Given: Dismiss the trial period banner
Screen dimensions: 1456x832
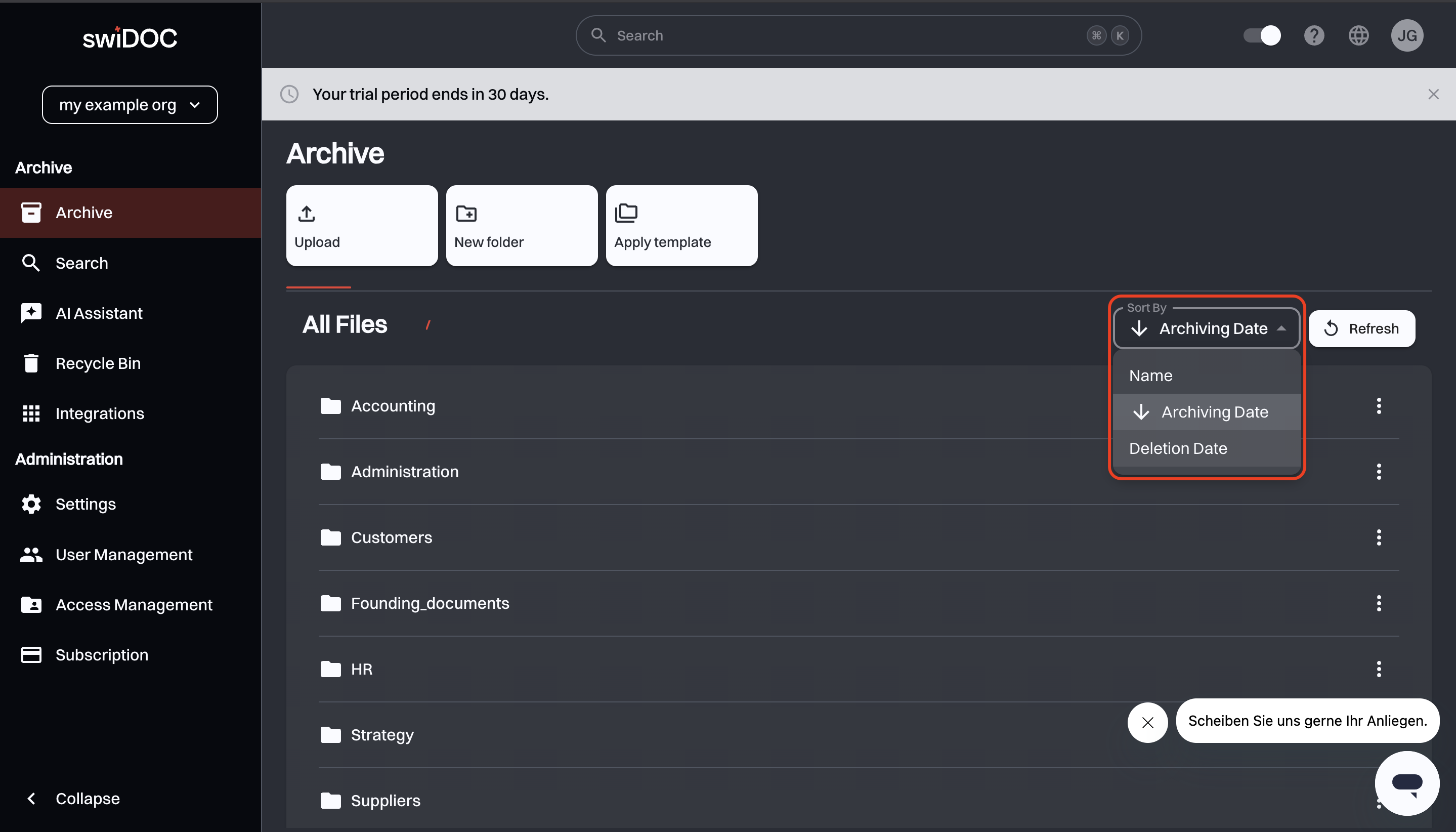Looking at the screenshot, I should 1433,94.
